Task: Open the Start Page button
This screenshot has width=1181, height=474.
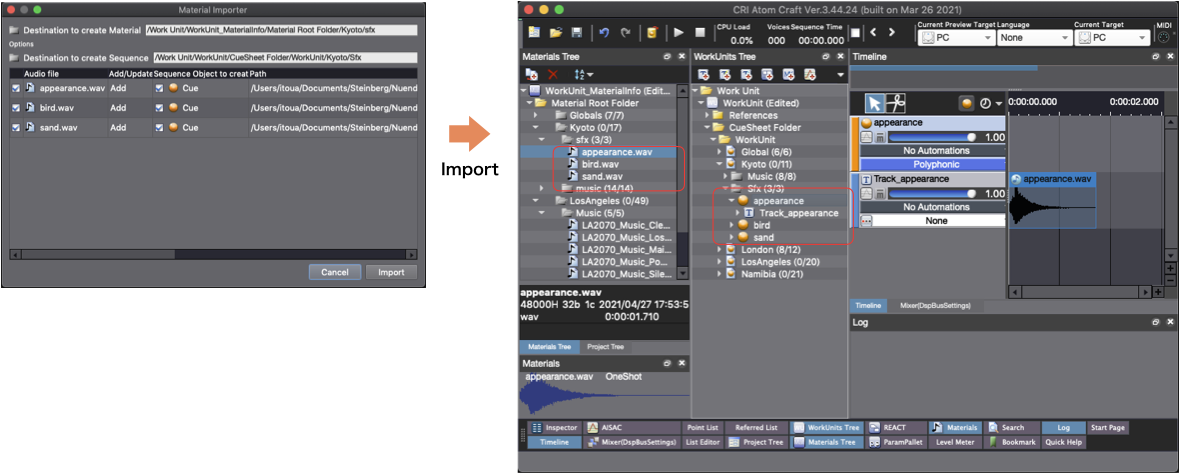Action: click(x=1108, y=428)
